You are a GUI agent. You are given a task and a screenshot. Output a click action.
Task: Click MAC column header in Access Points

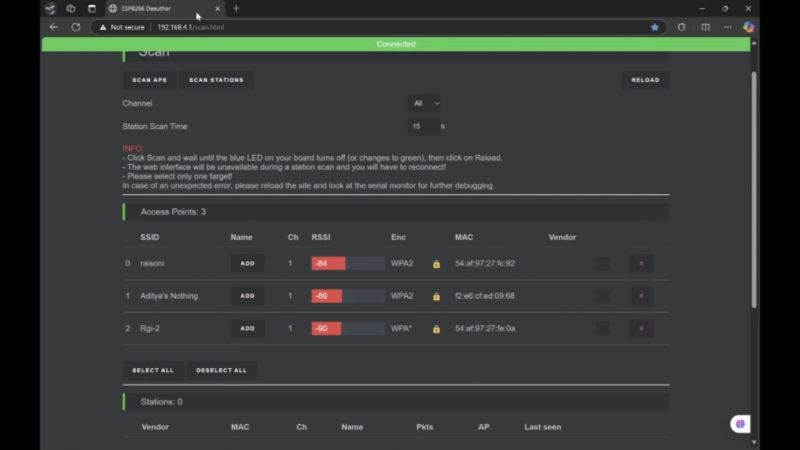[464, 237]
